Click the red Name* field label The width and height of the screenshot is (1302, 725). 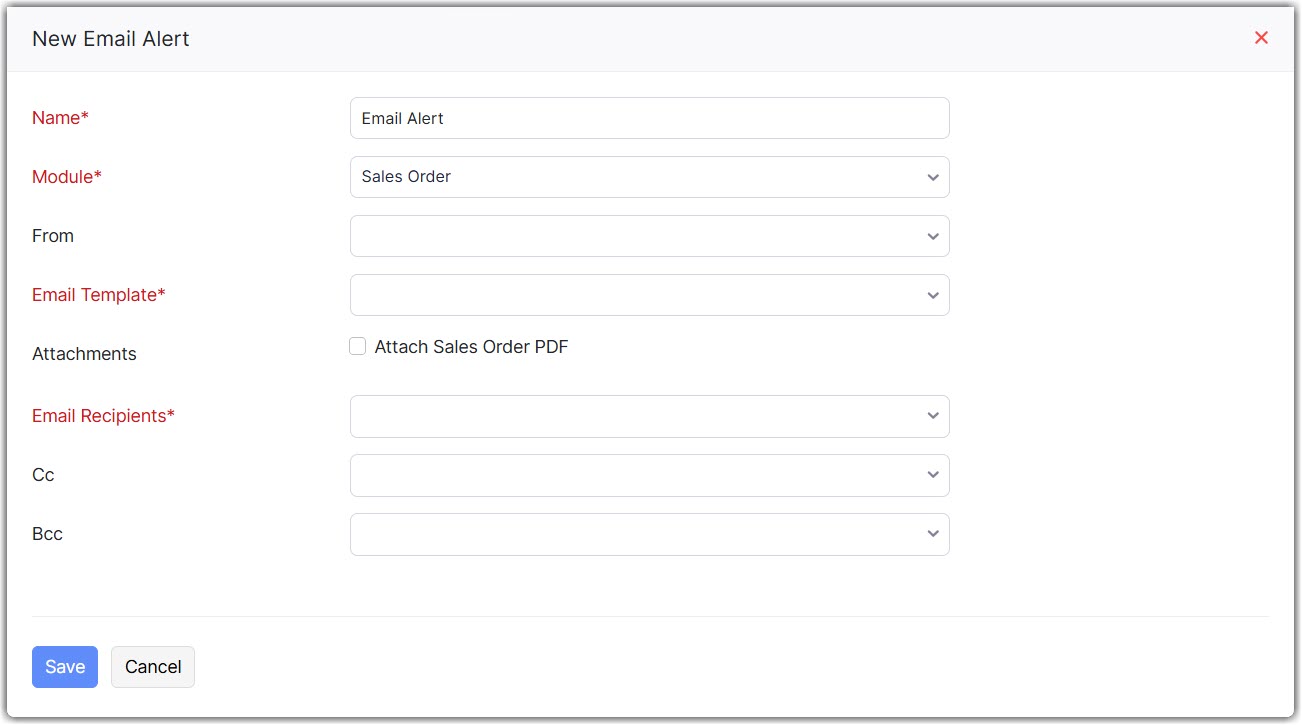click(x=60, y=118)
